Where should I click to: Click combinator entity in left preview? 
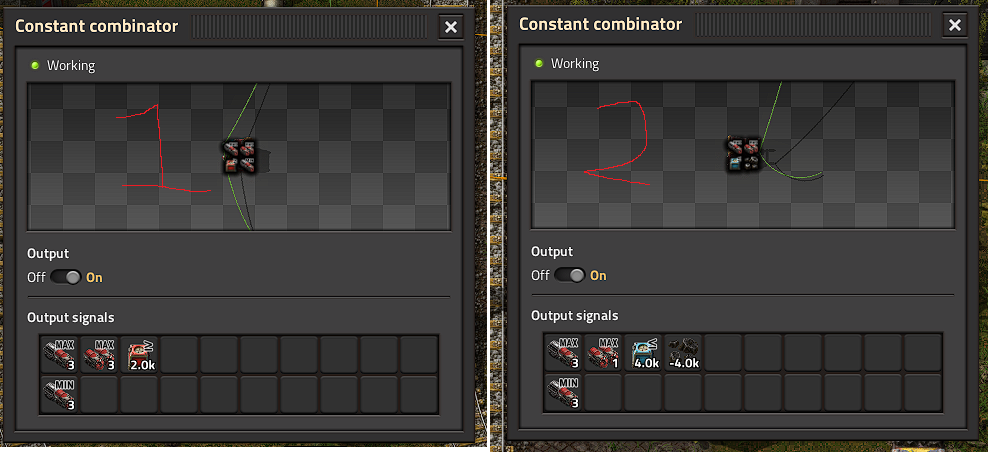pos(240,156)
